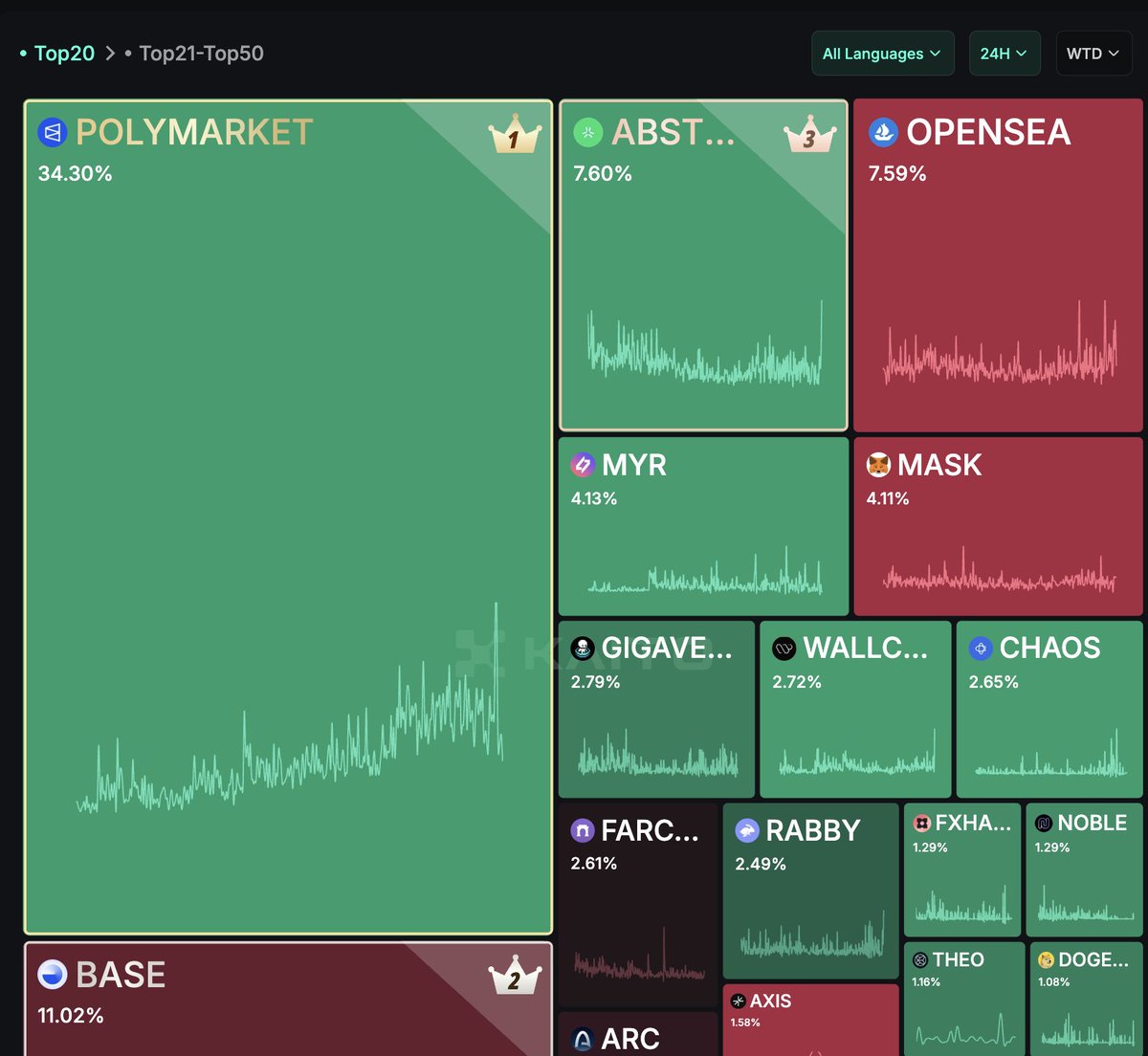Click the MYR tile sparkline chart
The image size is (1148, 1056).
[x=705, y=571]
